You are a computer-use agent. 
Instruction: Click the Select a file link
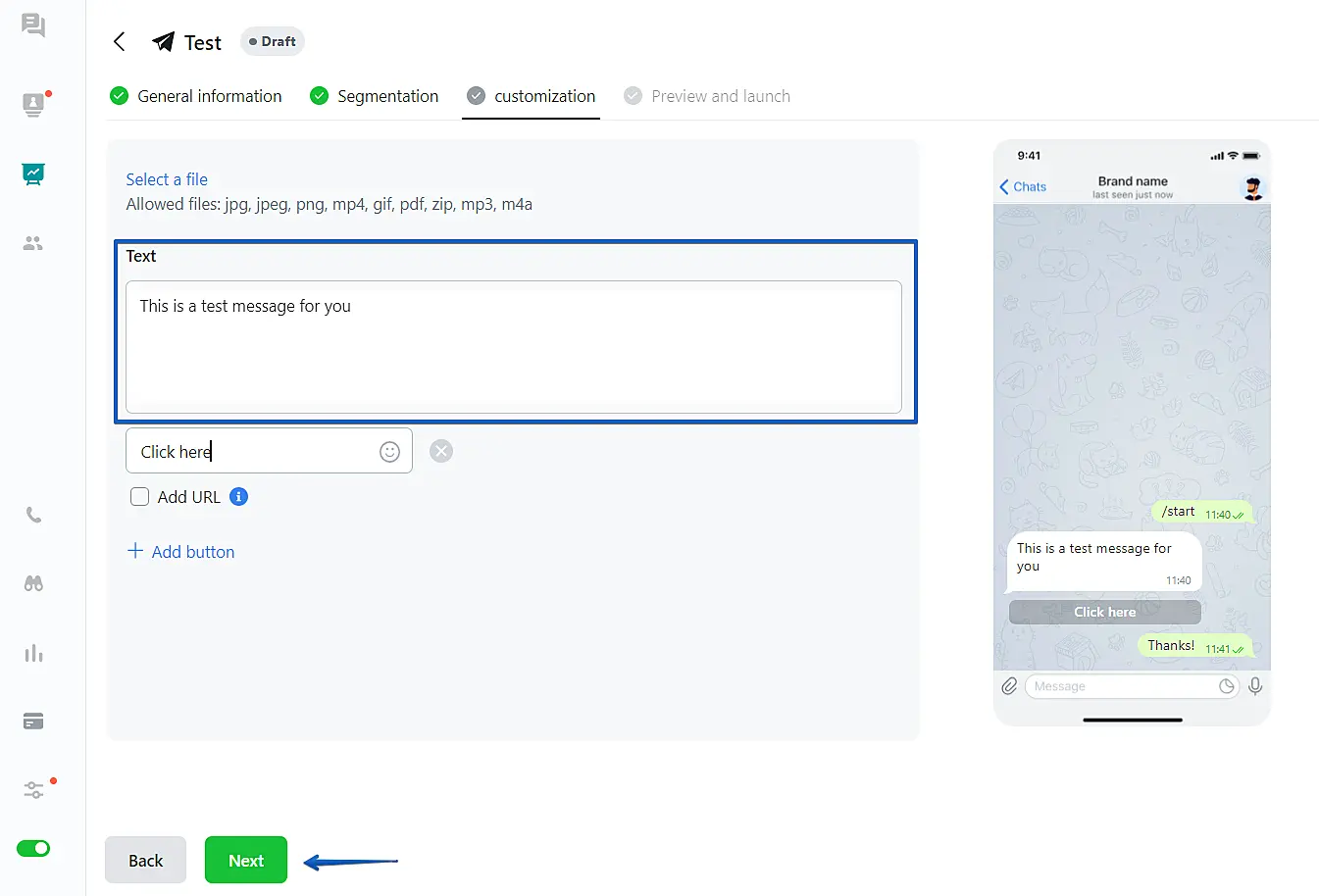167,179
